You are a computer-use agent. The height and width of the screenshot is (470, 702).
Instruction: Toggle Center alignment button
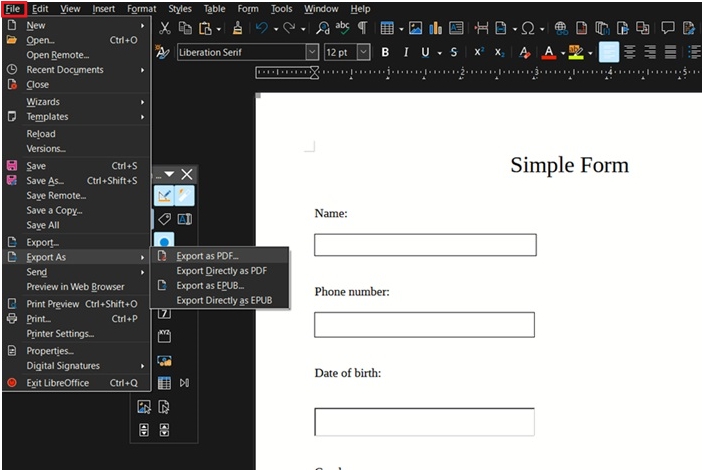coord(629,52)
